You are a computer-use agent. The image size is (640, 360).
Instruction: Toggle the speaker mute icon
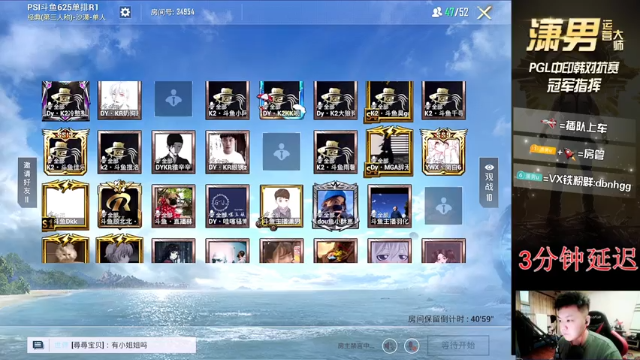[389, 346]
